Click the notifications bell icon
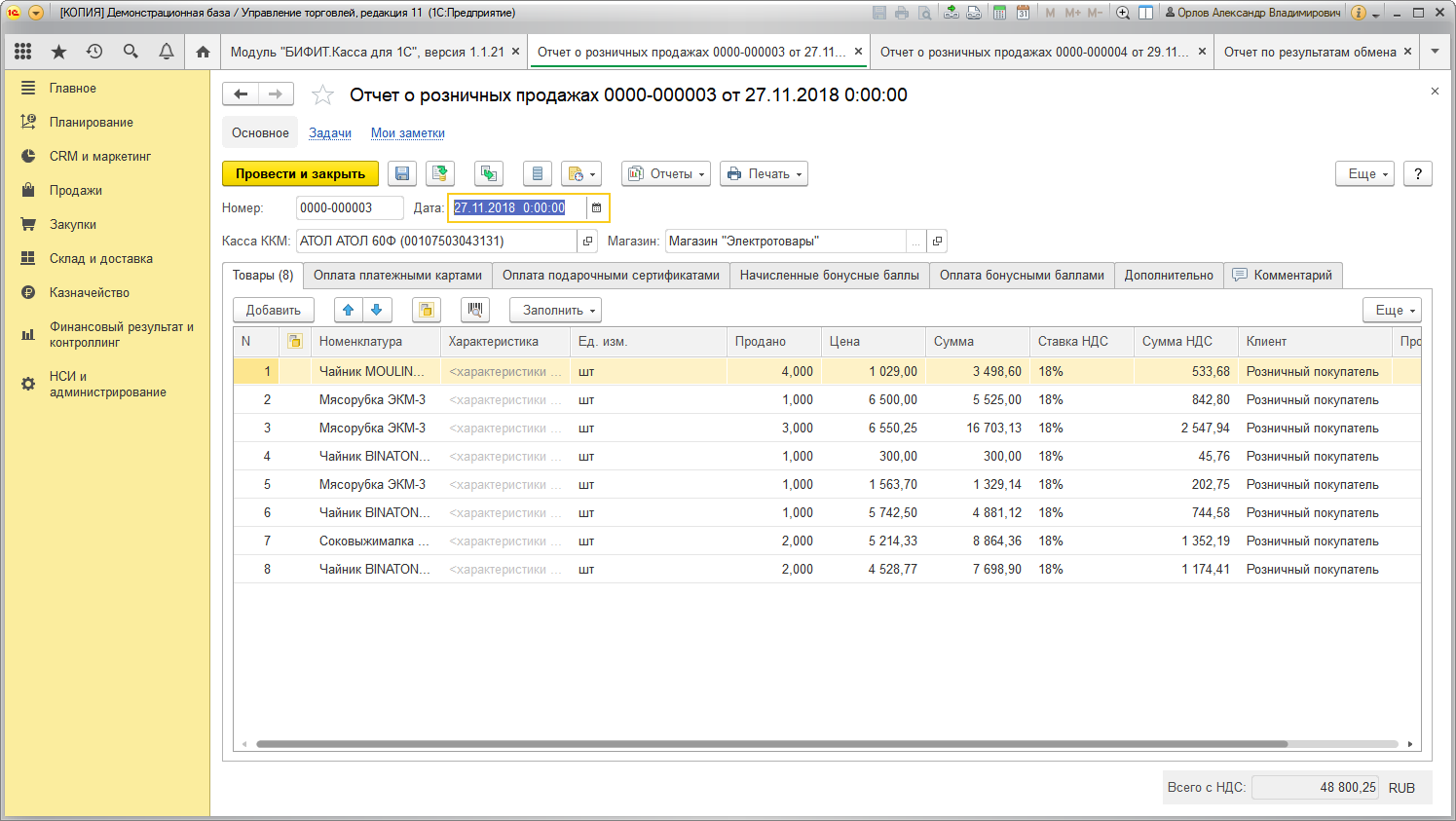 167,52
